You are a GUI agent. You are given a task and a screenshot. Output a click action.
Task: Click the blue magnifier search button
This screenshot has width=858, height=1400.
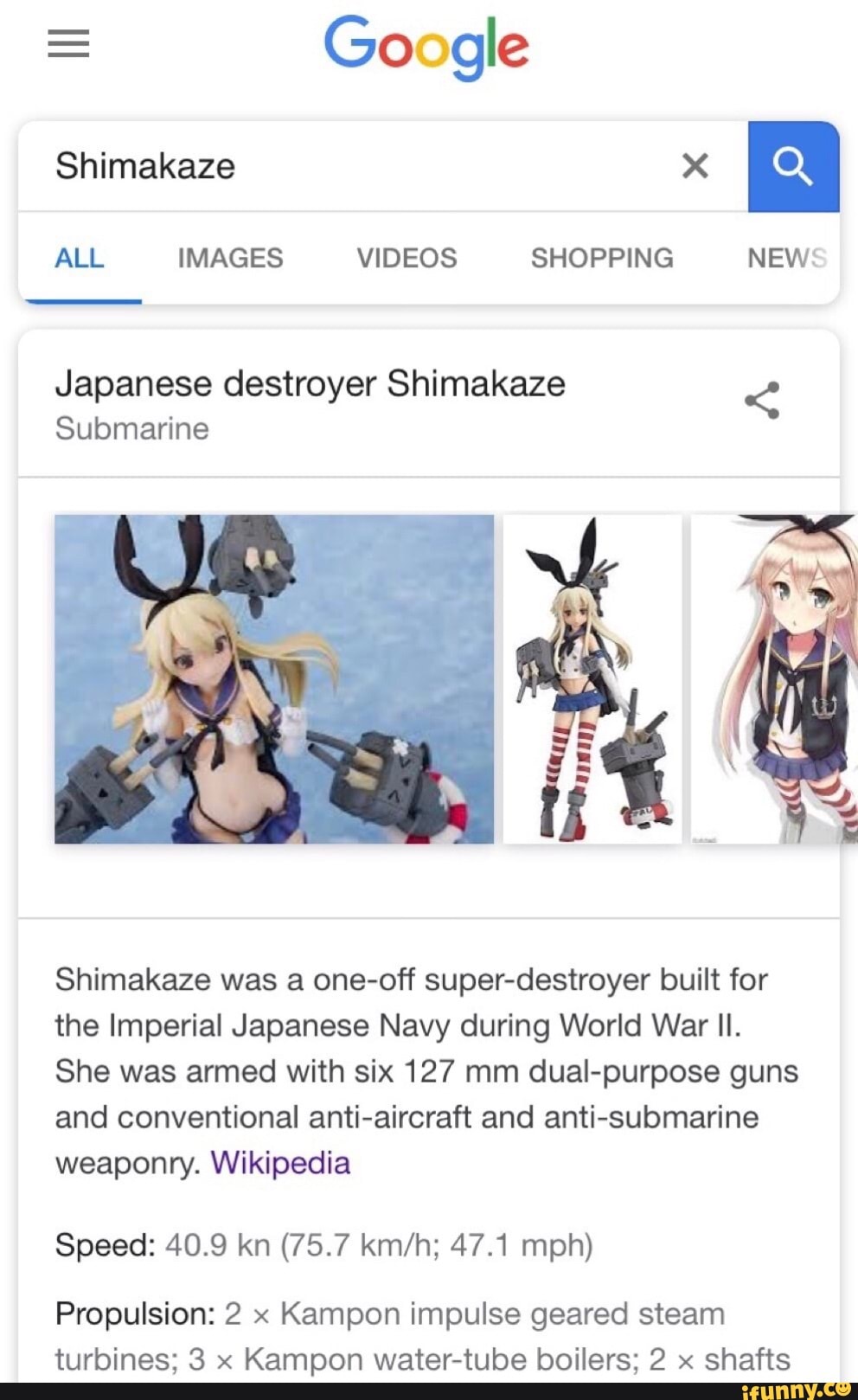point(793,166)
